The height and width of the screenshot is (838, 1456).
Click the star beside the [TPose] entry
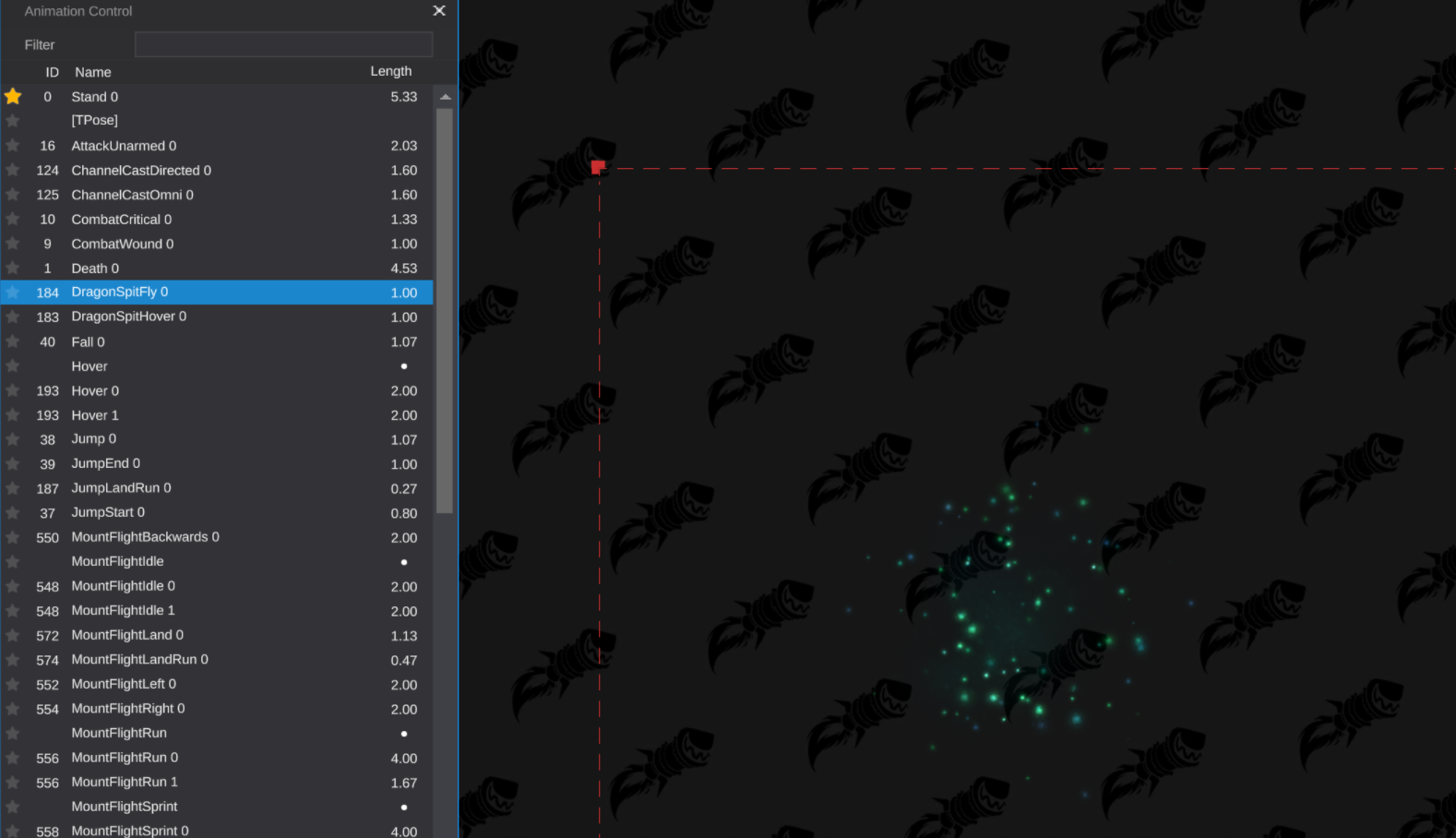coord(13,121)
